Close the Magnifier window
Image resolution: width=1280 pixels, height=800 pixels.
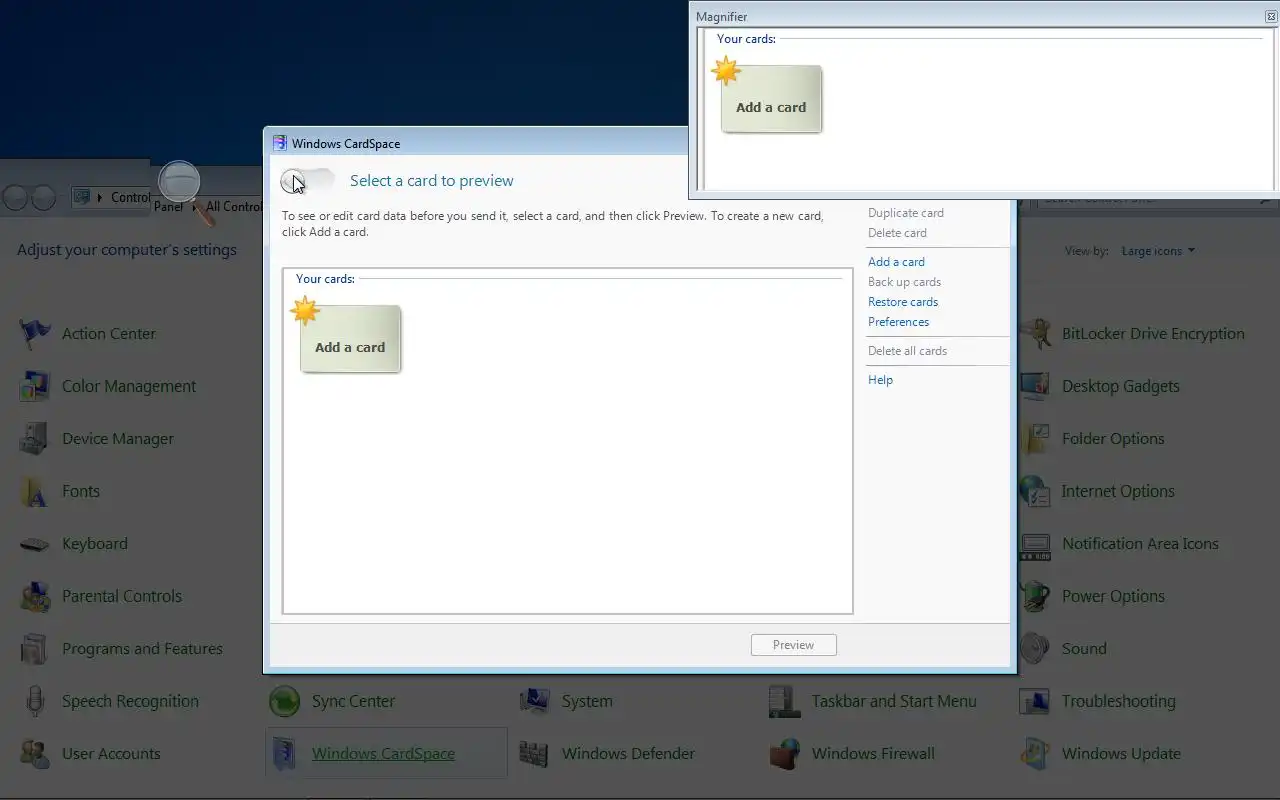[1271, 17]
